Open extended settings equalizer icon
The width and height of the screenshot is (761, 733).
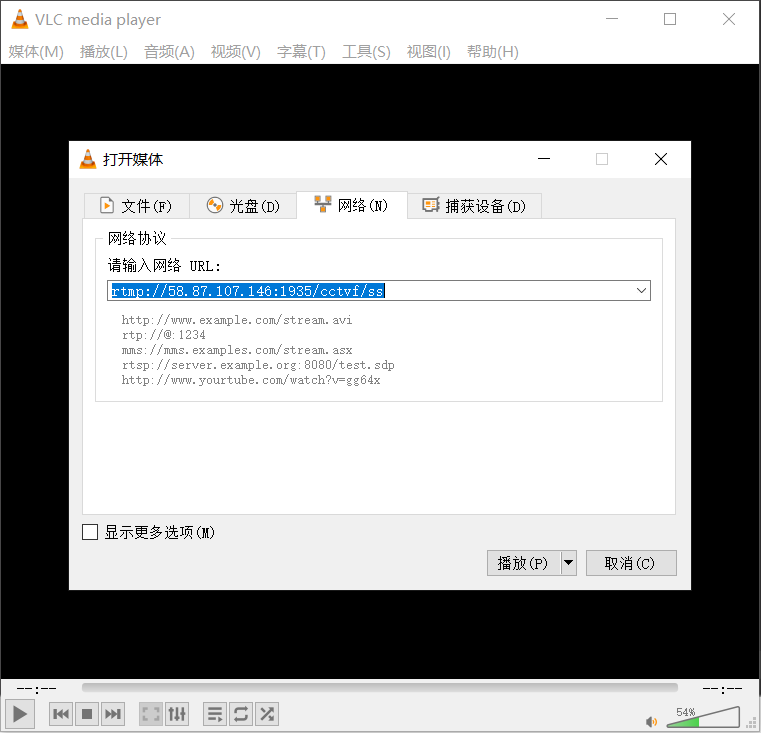tap(177, 714)
